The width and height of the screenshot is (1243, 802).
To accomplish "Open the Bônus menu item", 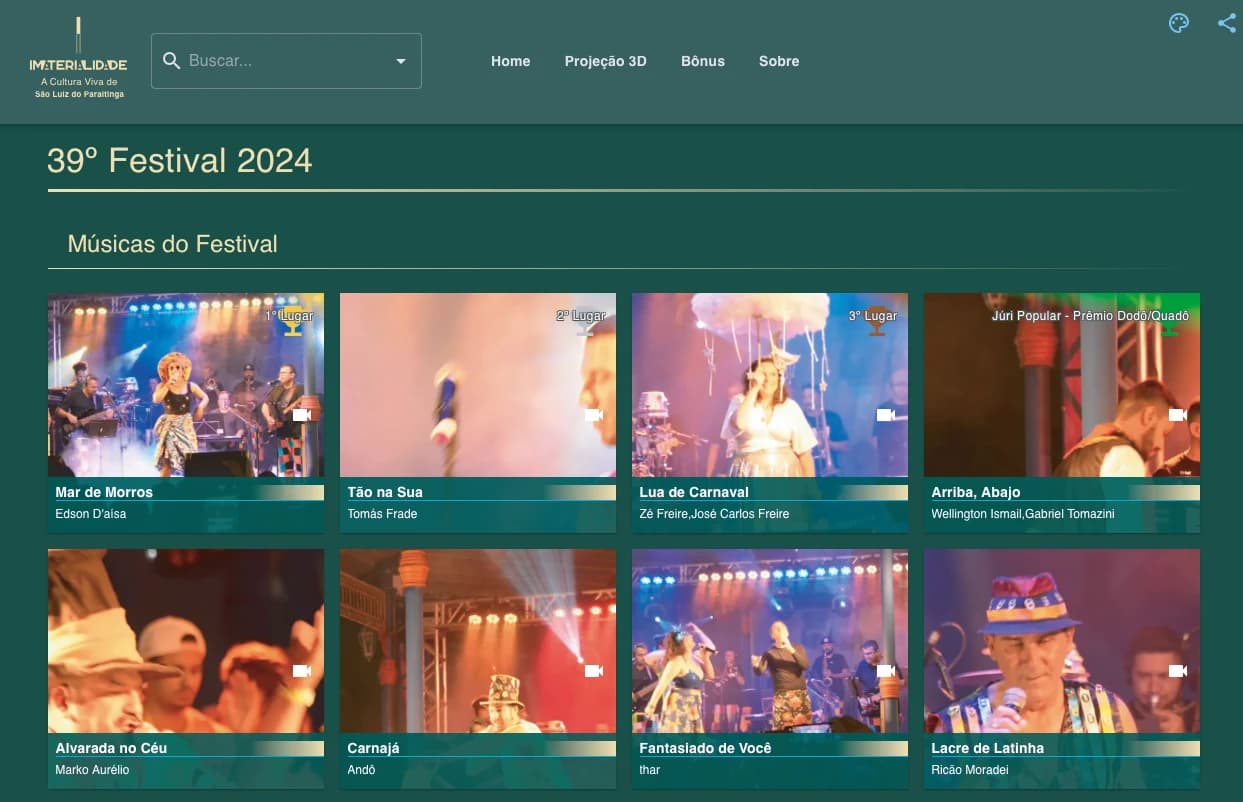I will click(x=703, y=61).
